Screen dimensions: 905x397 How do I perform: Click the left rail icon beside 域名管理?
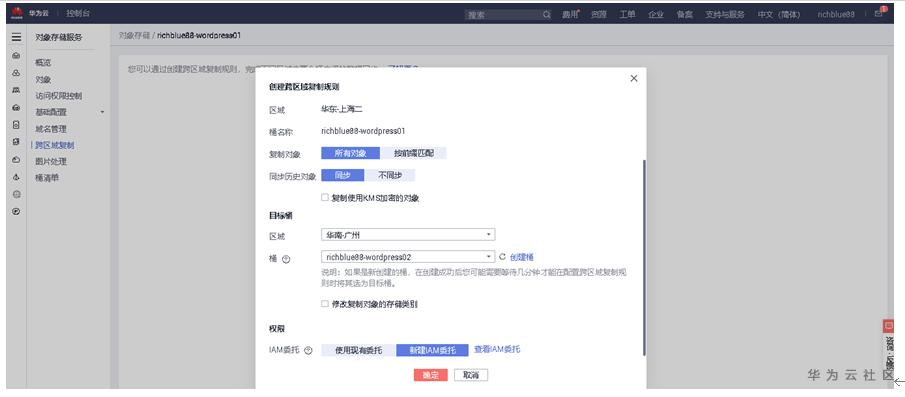16,125
